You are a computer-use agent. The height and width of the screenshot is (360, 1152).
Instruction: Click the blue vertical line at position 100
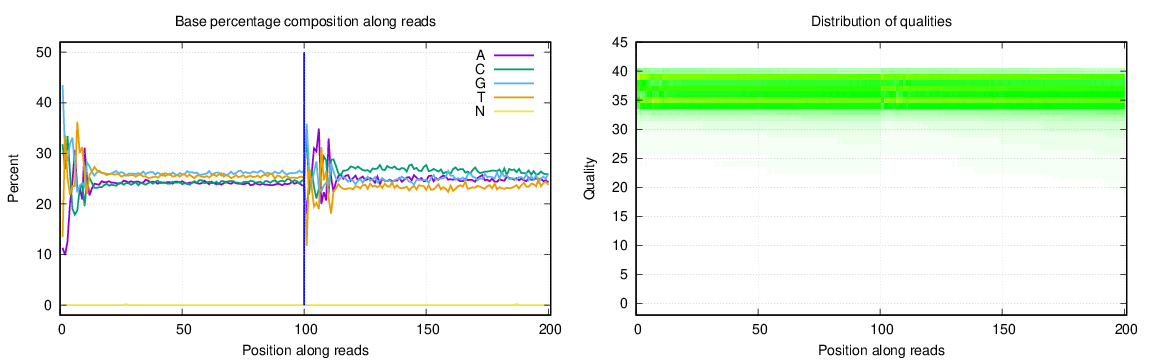pyautogui.click(x=304, y=178)
